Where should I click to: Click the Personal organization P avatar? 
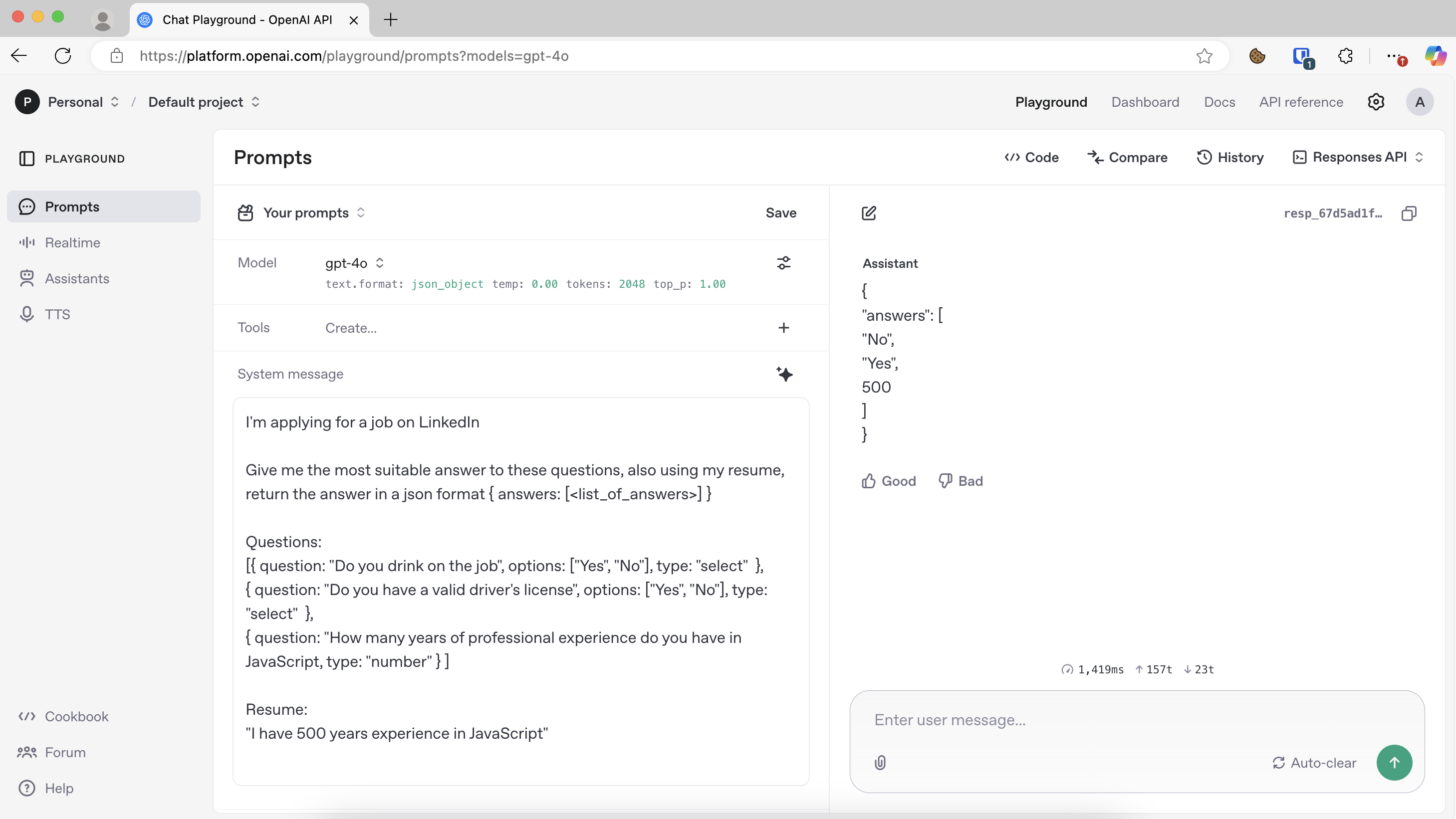tap(27, 102)
